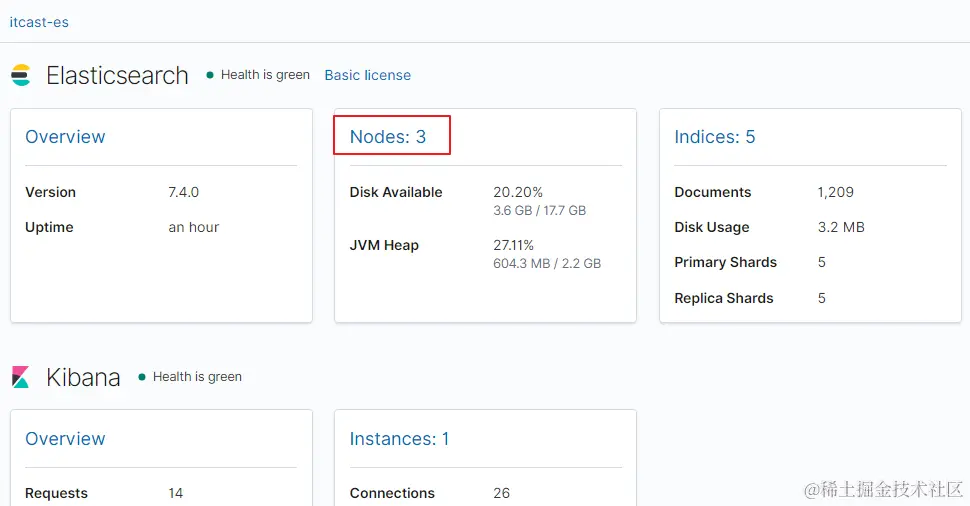Screen dimensions: 970x506
Task: Click the version value 7.4.0
Action: coord(184,192)
